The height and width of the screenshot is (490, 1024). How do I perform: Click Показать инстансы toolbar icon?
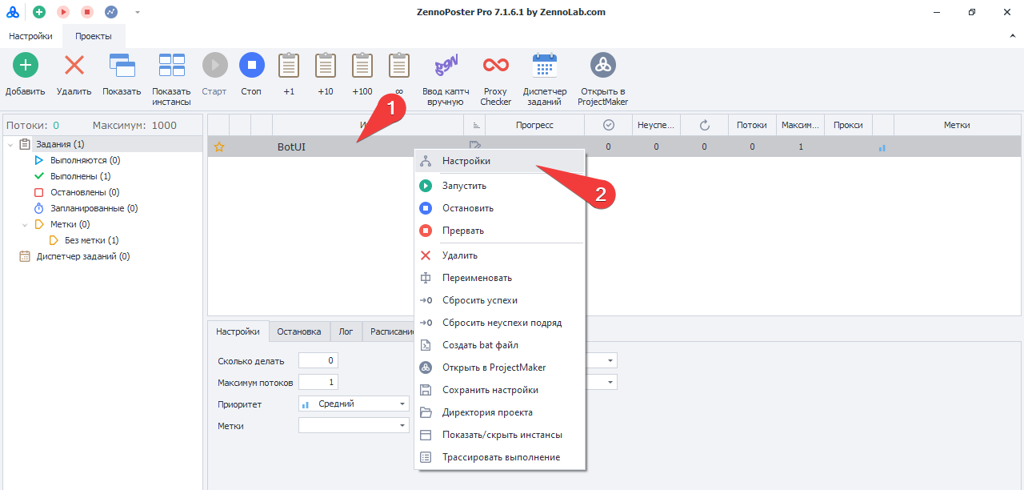(171, 66)
